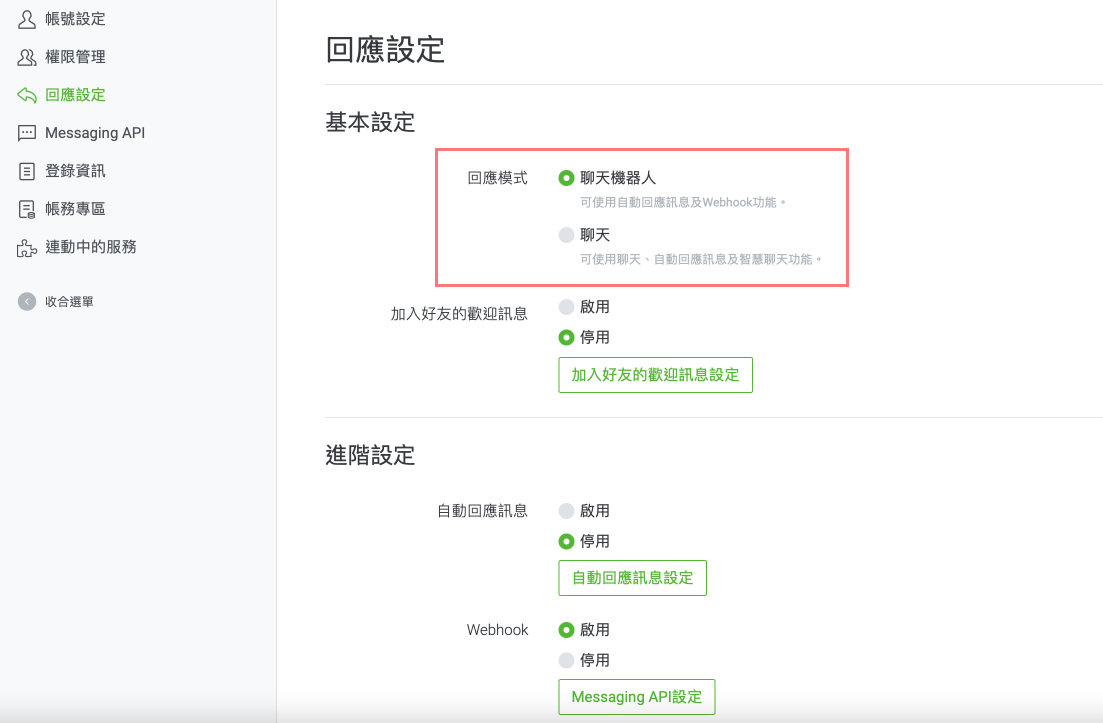
Task: Click the 登錄資訊 document icon
Action: click(28, 170)
